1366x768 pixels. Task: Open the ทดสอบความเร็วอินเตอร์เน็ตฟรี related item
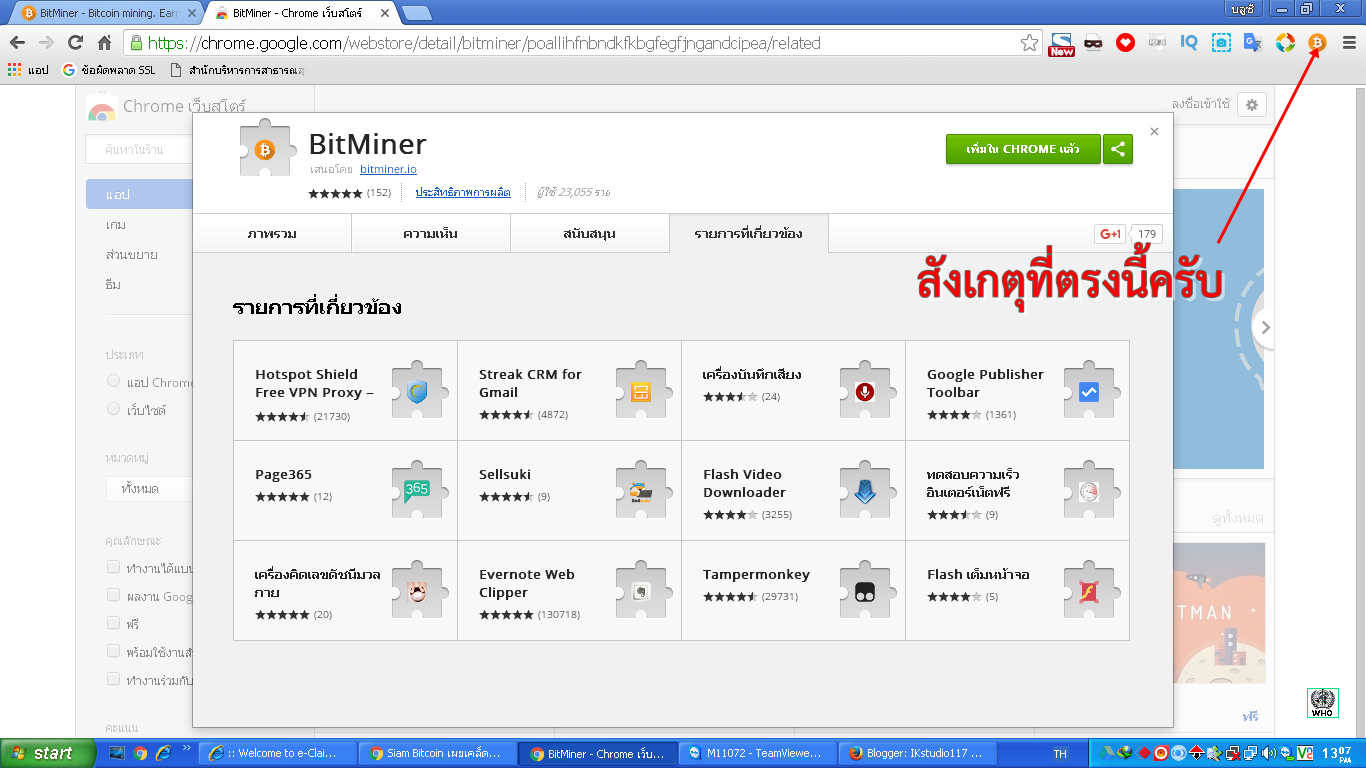pyautogui.click(x=1017, y=491)
